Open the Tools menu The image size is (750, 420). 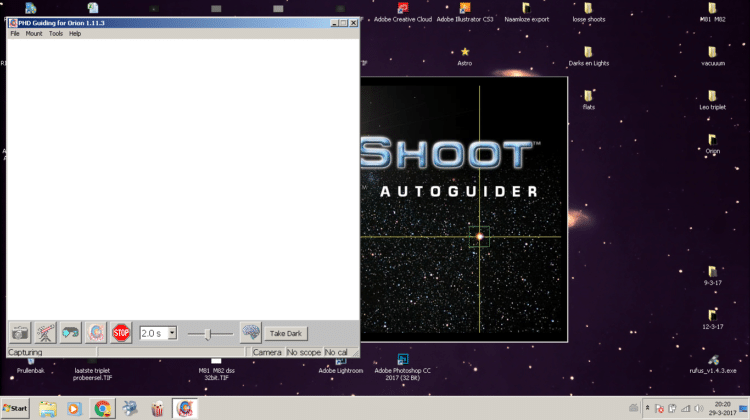click(x=56, y=33)
